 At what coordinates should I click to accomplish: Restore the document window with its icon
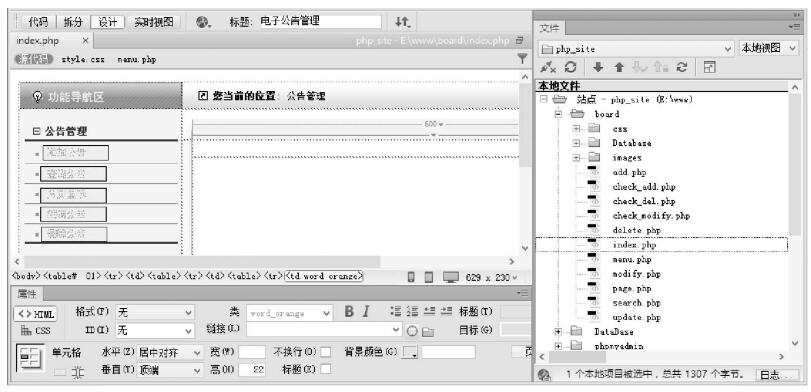(520, 40)
